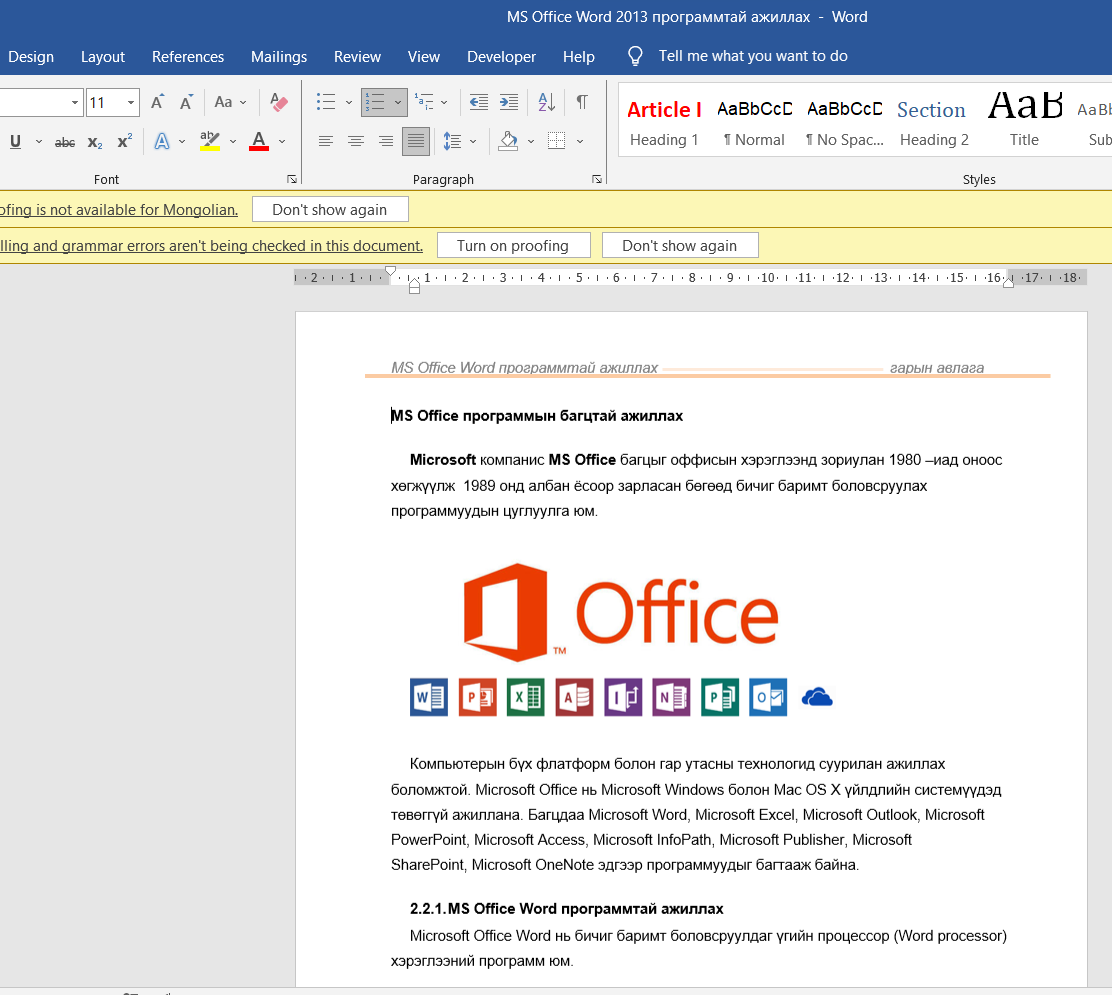Open the font name dropdown list

74,103
